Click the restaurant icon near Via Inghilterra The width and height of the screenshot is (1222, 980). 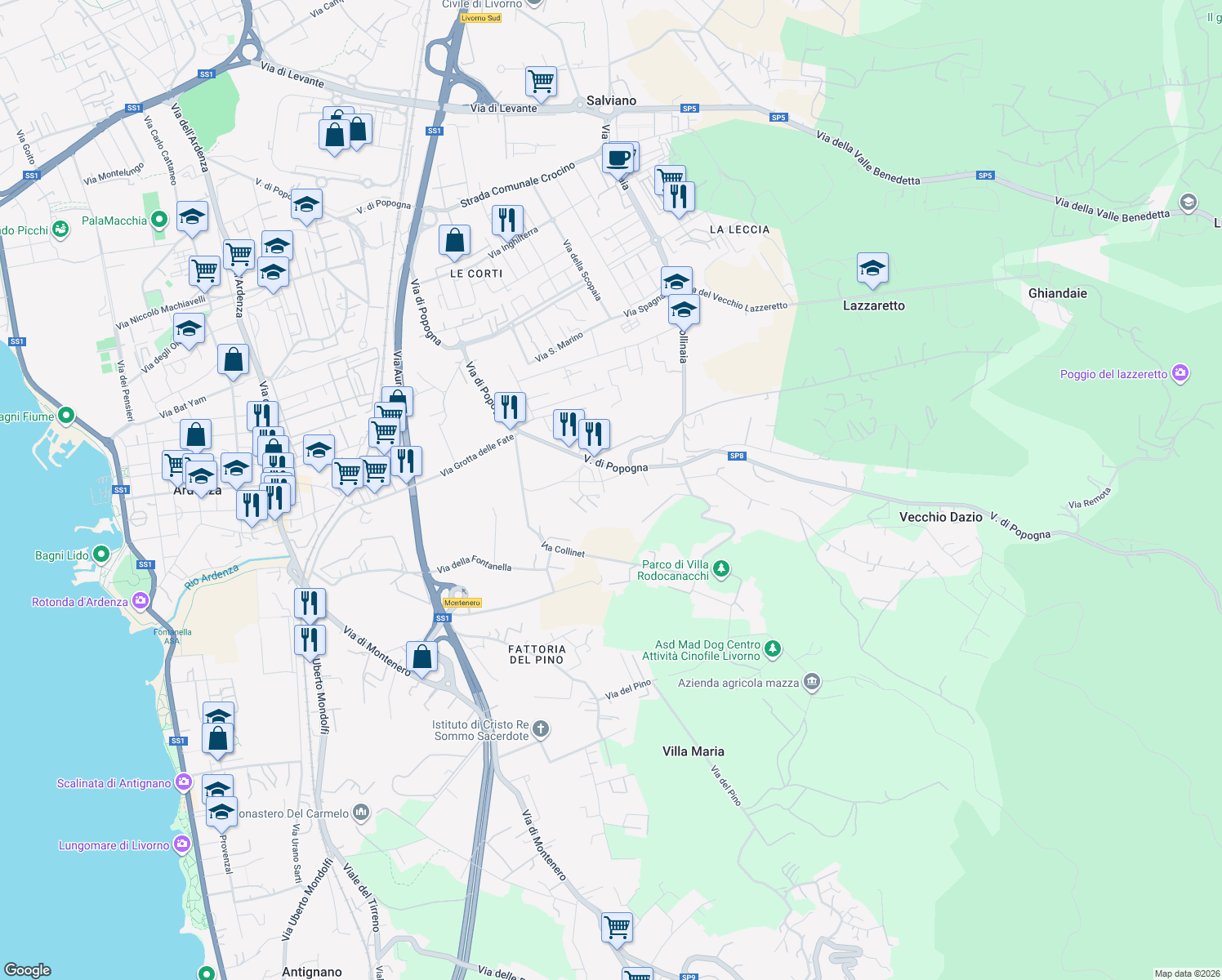pyautogui.click(x=506, y=217)
